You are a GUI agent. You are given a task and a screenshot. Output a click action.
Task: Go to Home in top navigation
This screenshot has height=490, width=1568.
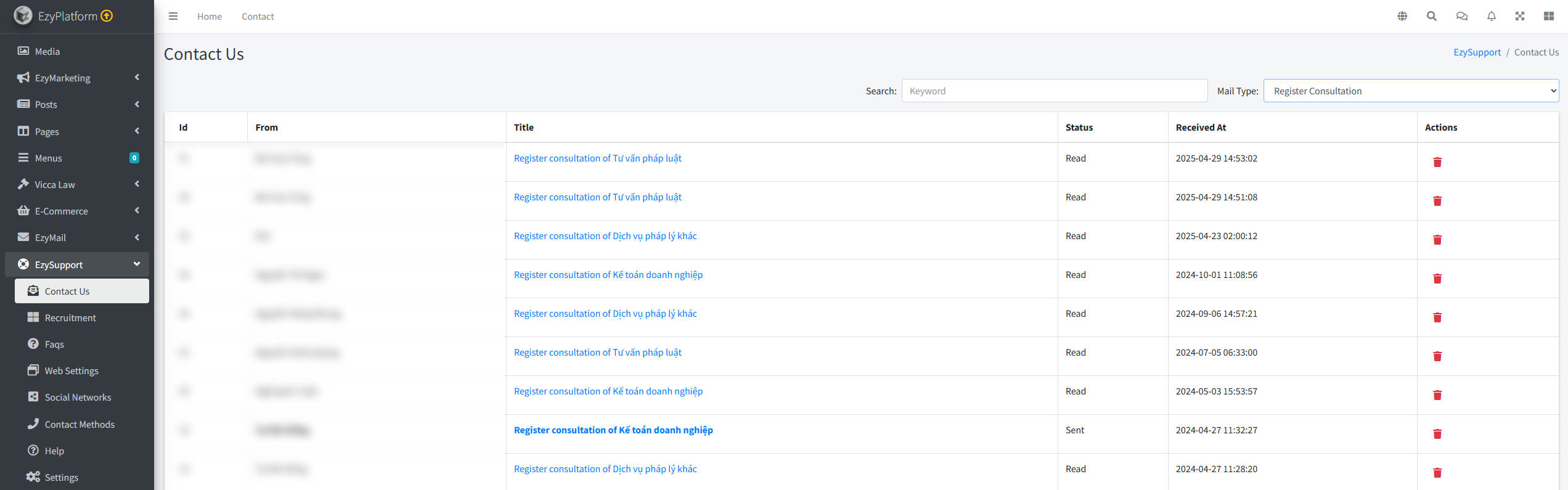tap(210, 17)
